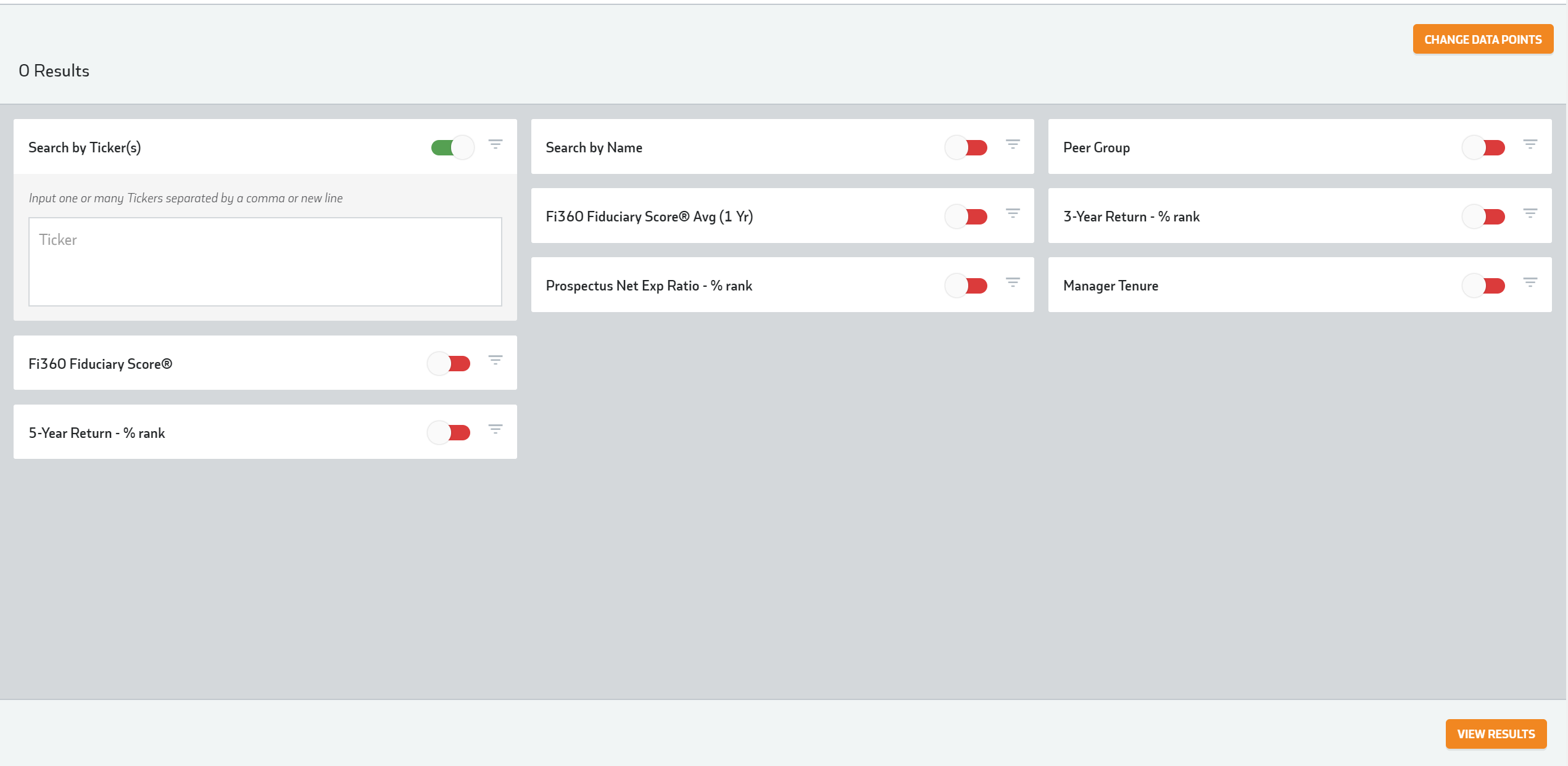Enable the Fi360 Fiduciary Score® toggle
The height and width of the screenshot is (766, 1568).
449,364
